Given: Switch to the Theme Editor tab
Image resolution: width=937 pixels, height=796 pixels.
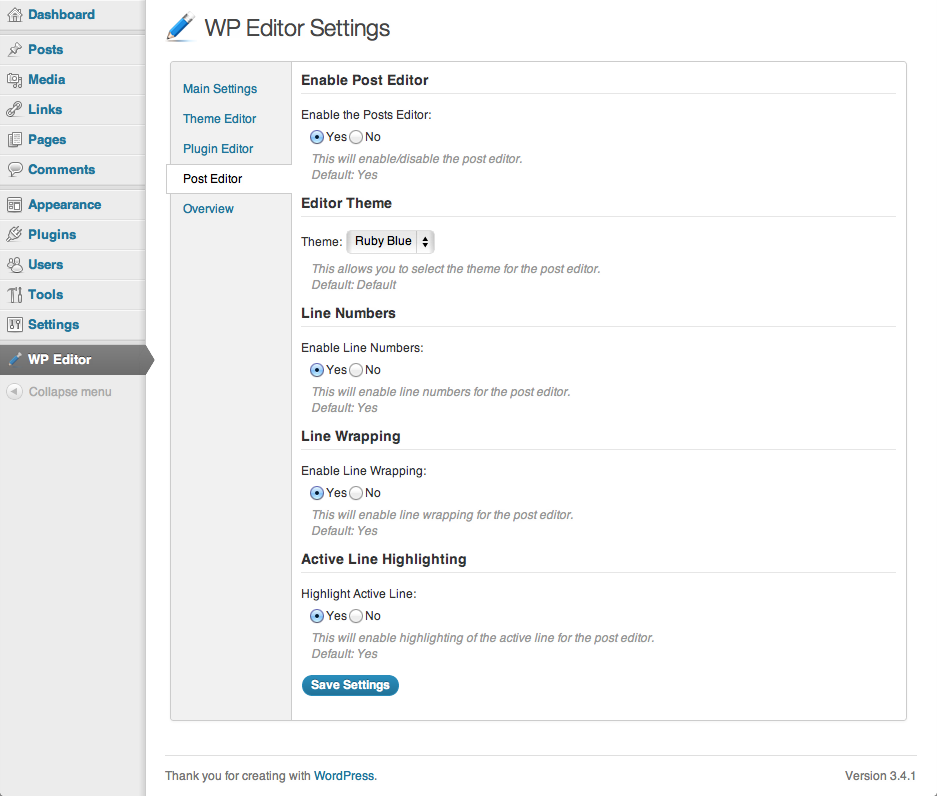Looking at the screenshot, I should [219, 118].
